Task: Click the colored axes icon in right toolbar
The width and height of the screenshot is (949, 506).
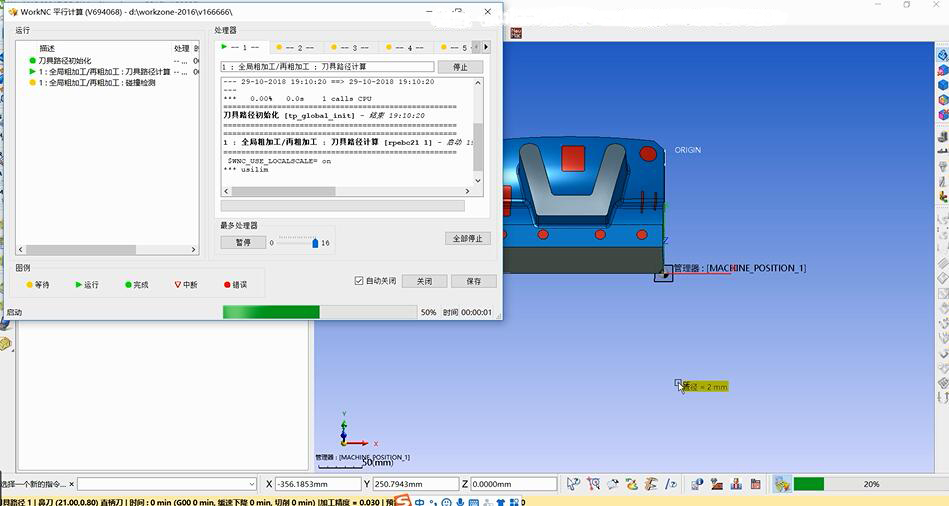Action: pyautogui.click(x=943, y=196)
